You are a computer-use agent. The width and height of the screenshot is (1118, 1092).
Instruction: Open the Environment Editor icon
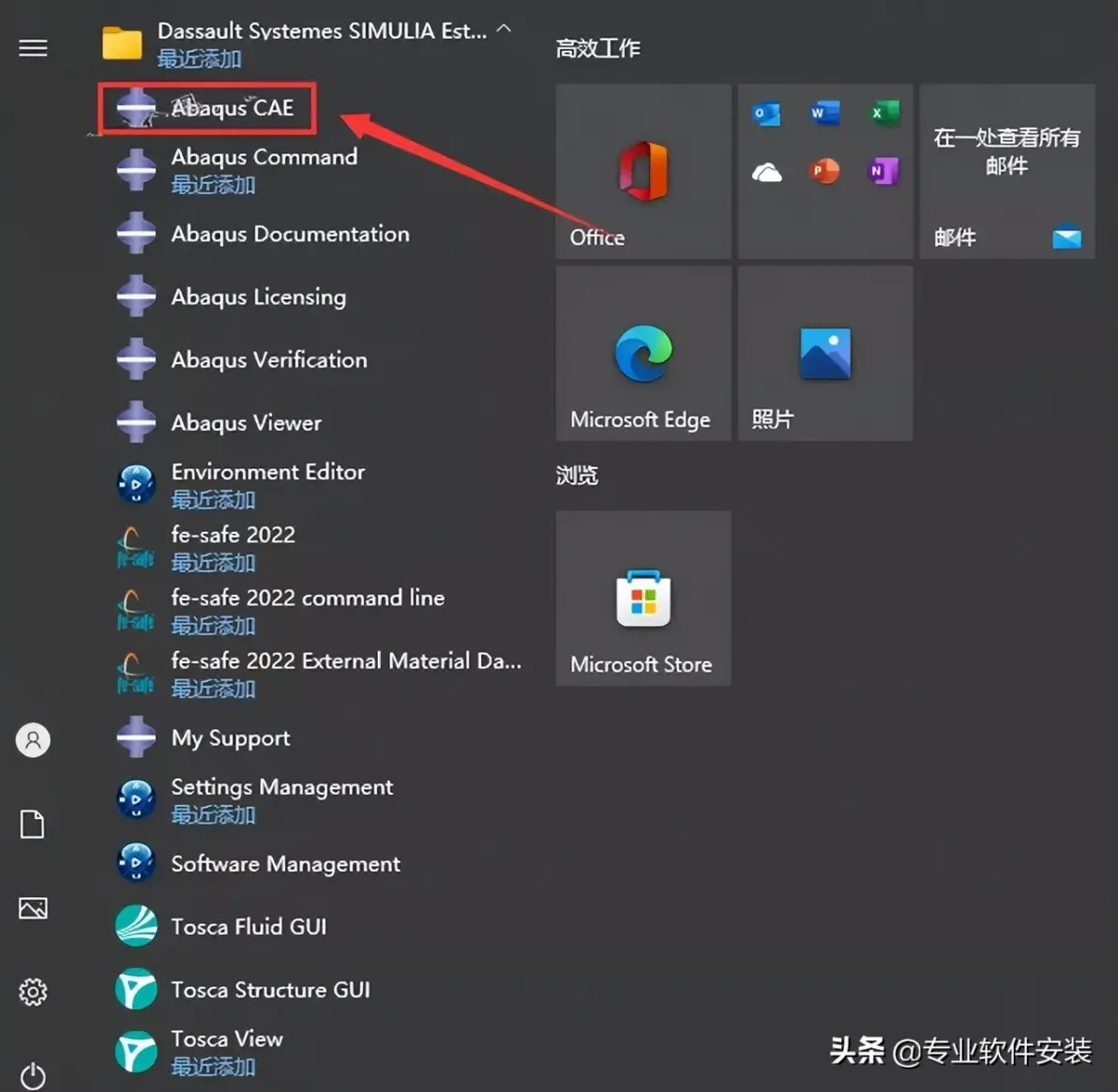(136, 484)
